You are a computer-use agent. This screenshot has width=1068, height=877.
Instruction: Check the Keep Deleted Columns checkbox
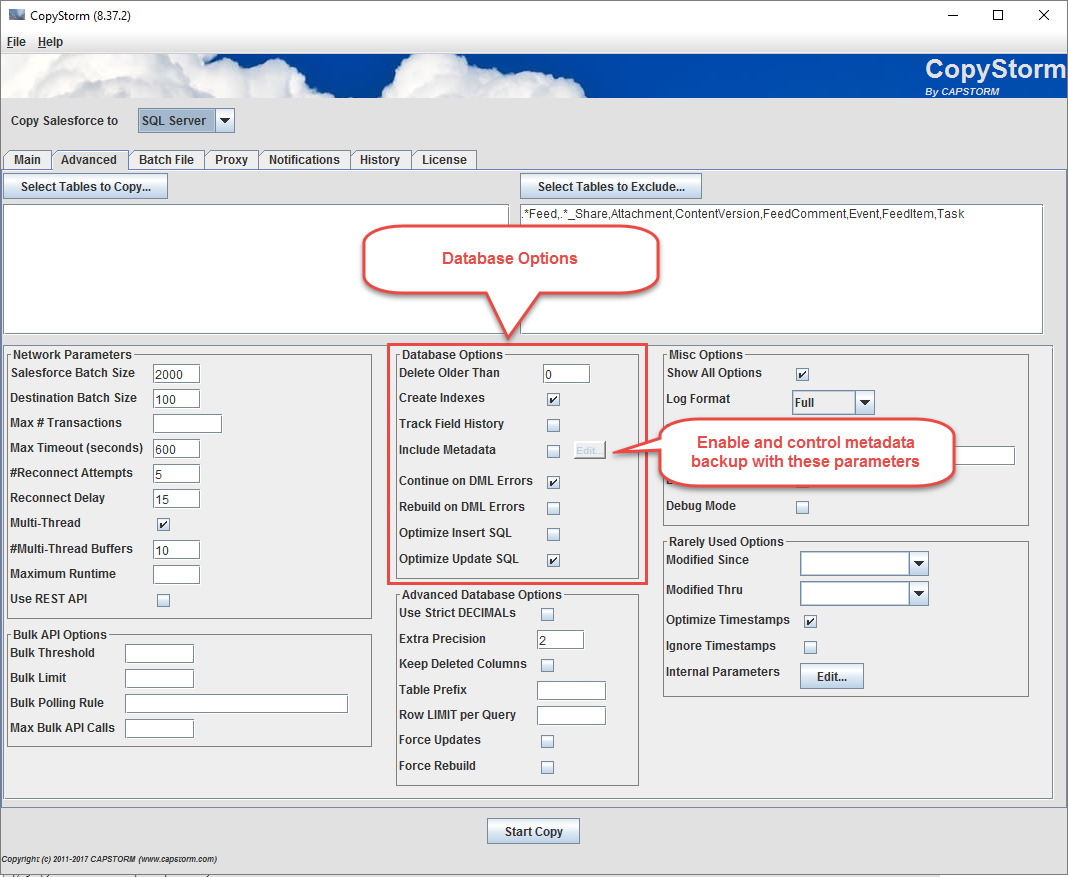548,665
